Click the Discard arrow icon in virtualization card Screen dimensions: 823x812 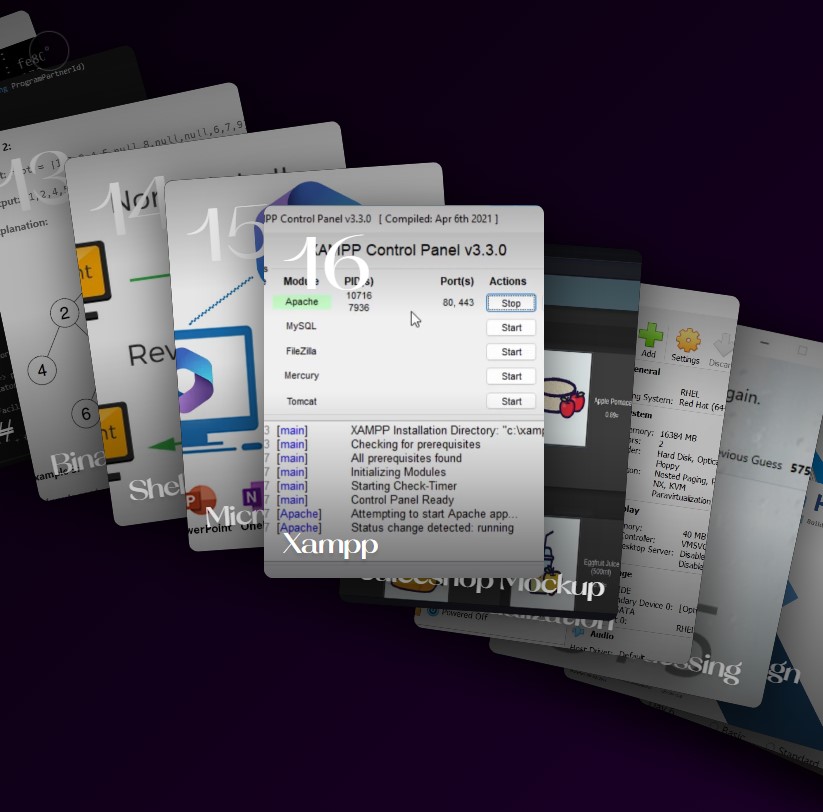725,345
